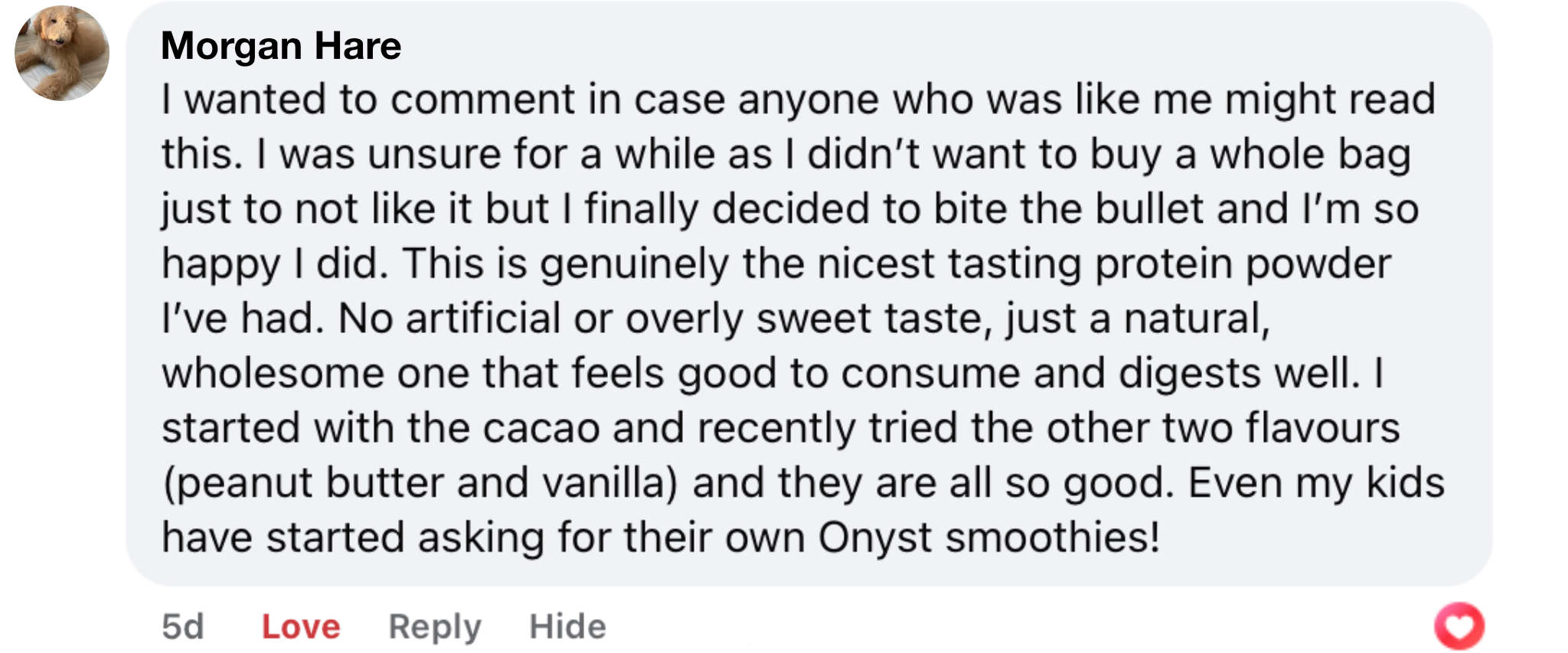Click the word 'genuinely' in the comment
The image size is (1568, 653).
click(x=634, y=264)
